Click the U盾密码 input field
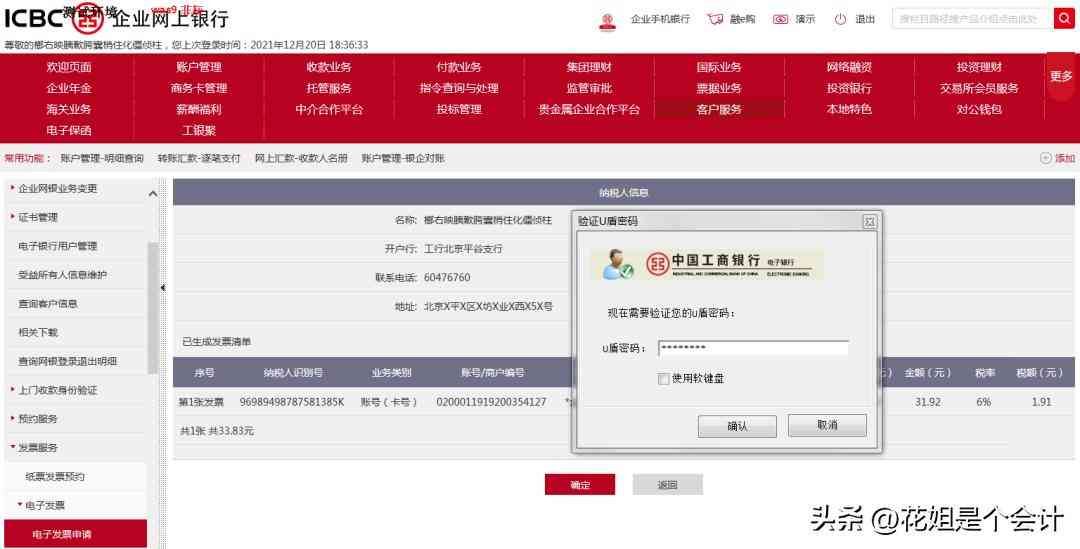The image size is (1080, 549). pyautogui.click(x=753, y=348)
